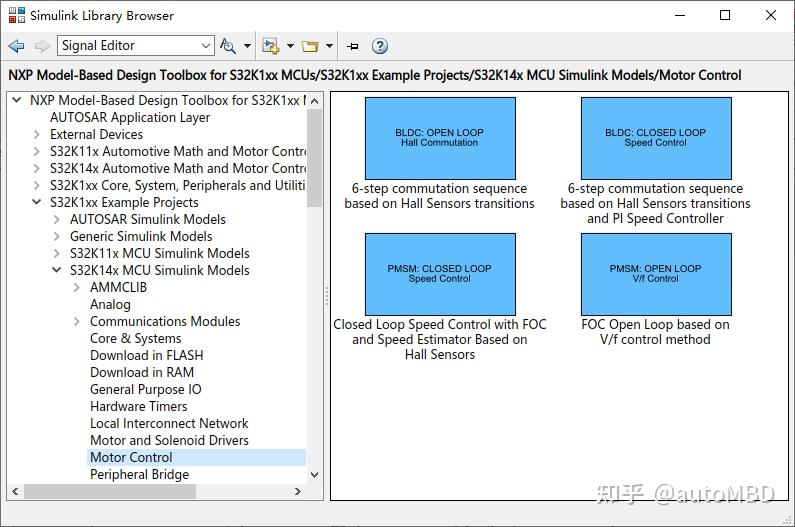Open the open-folder dropdown arrow
Image resolution: width=795 pixels, height=527 pixels.
330,46
